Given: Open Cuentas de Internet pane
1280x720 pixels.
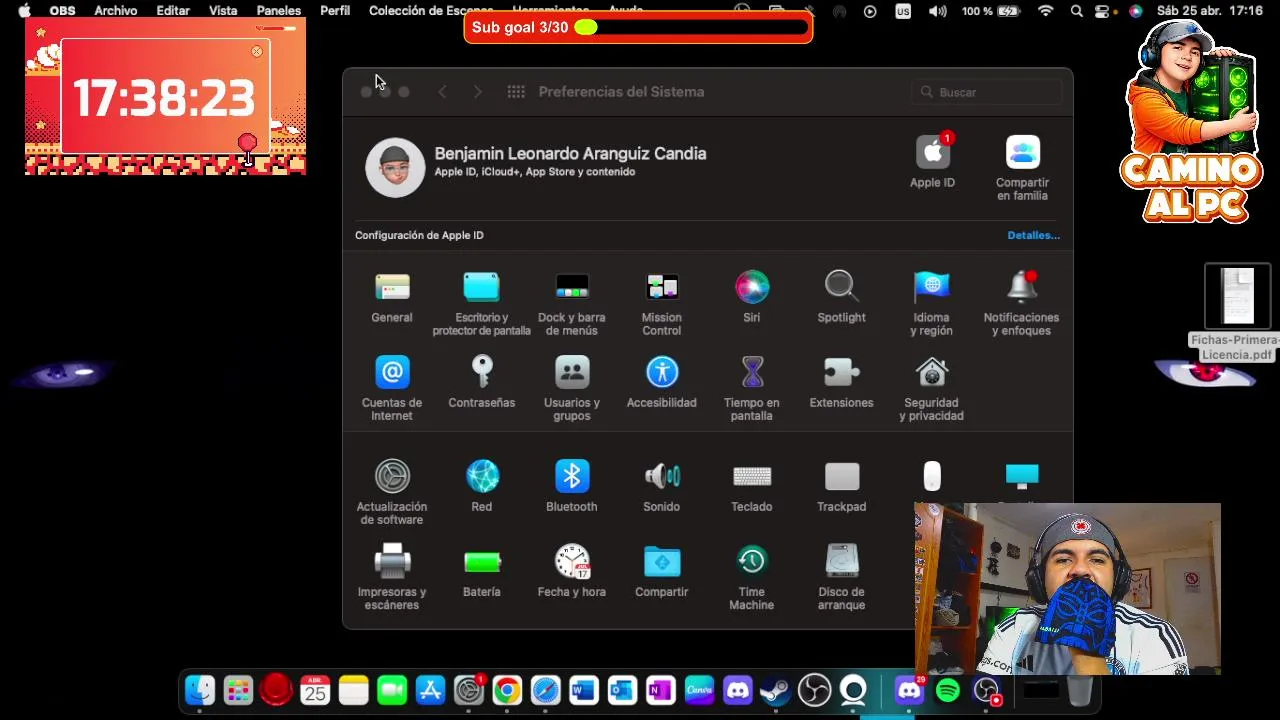Looking at the screenshot, I should [392, 388].
